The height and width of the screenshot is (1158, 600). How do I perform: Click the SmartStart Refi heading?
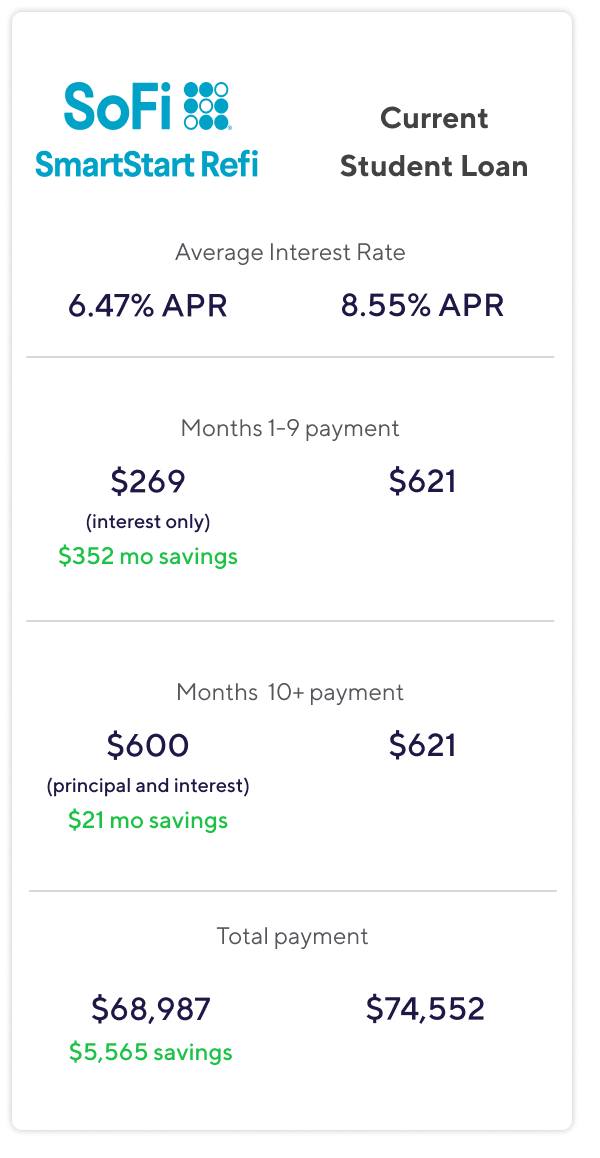[x=147, y=162]
